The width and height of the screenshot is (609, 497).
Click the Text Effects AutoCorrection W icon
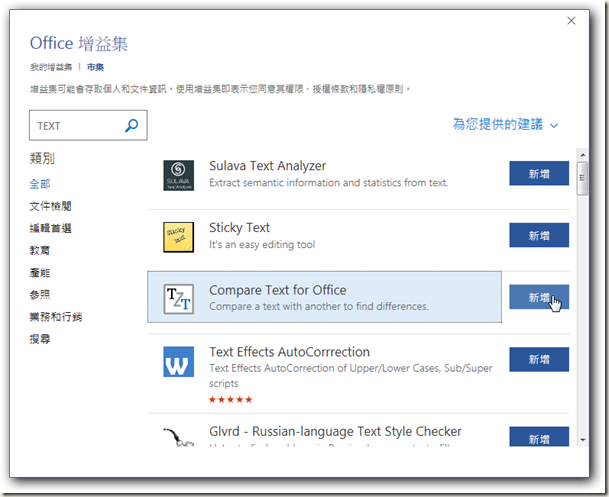click(x=179, y=361)
